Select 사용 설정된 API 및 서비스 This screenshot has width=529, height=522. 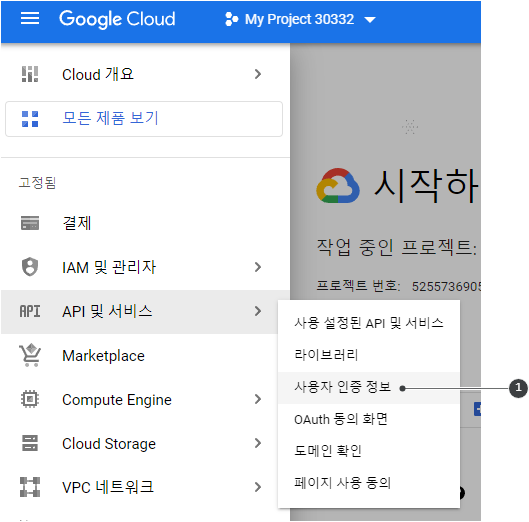coord(369,323)
